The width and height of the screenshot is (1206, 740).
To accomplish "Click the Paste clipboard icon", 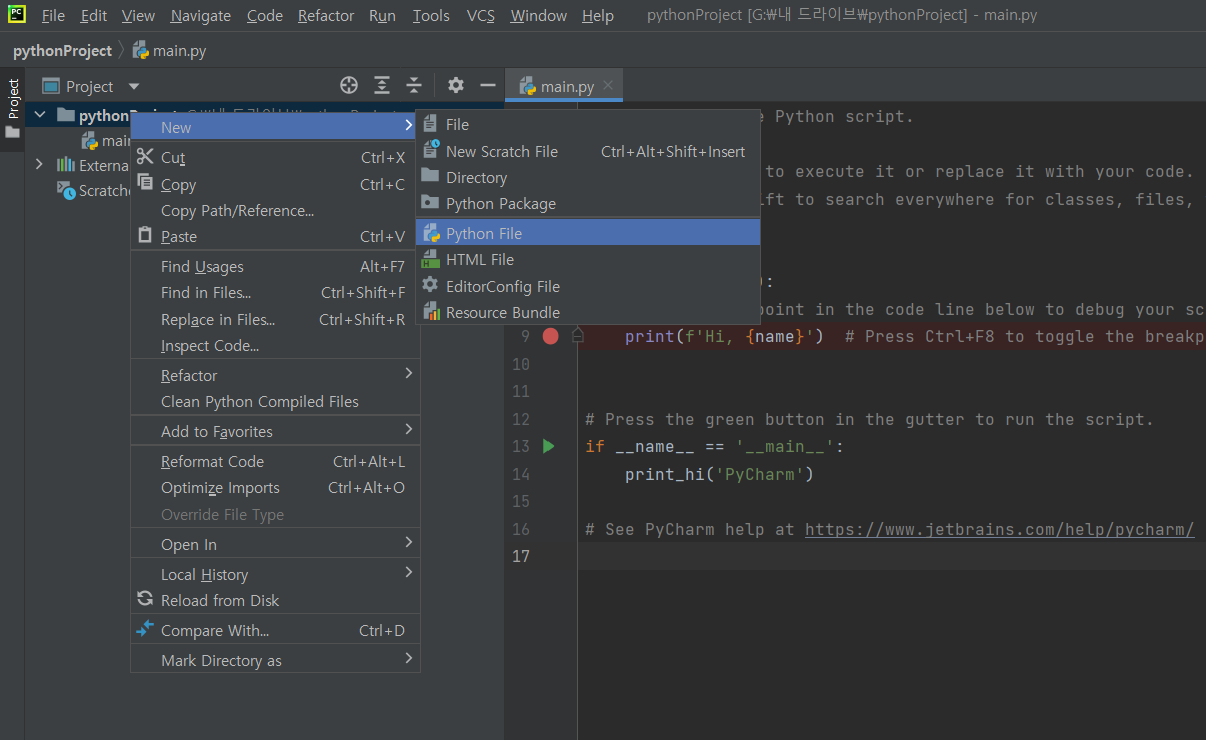I will click(x=145, y=236).
